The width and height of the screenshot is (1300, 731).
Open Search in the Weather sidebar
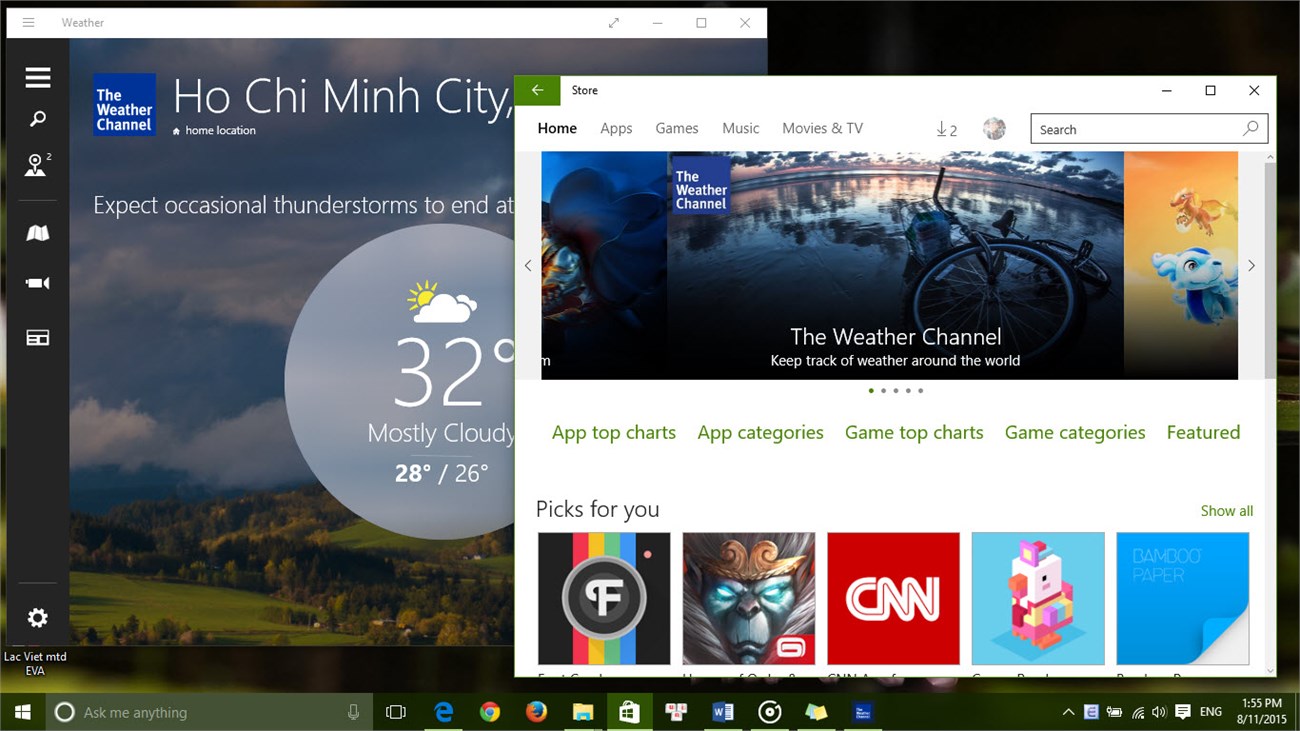[x=37, y=118]
